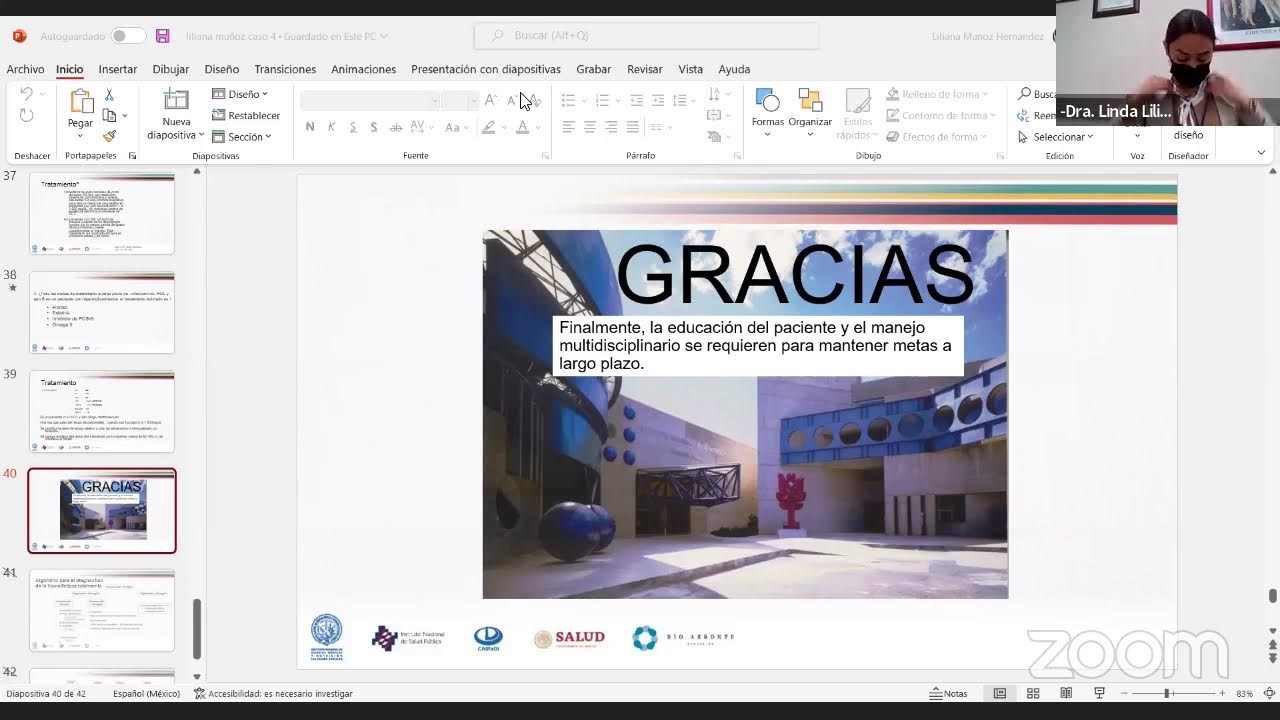Image resolution: width=1280 pixels, height=720 pixels.
Task: Click the Cut scissors icon
Action: point(109,94)
